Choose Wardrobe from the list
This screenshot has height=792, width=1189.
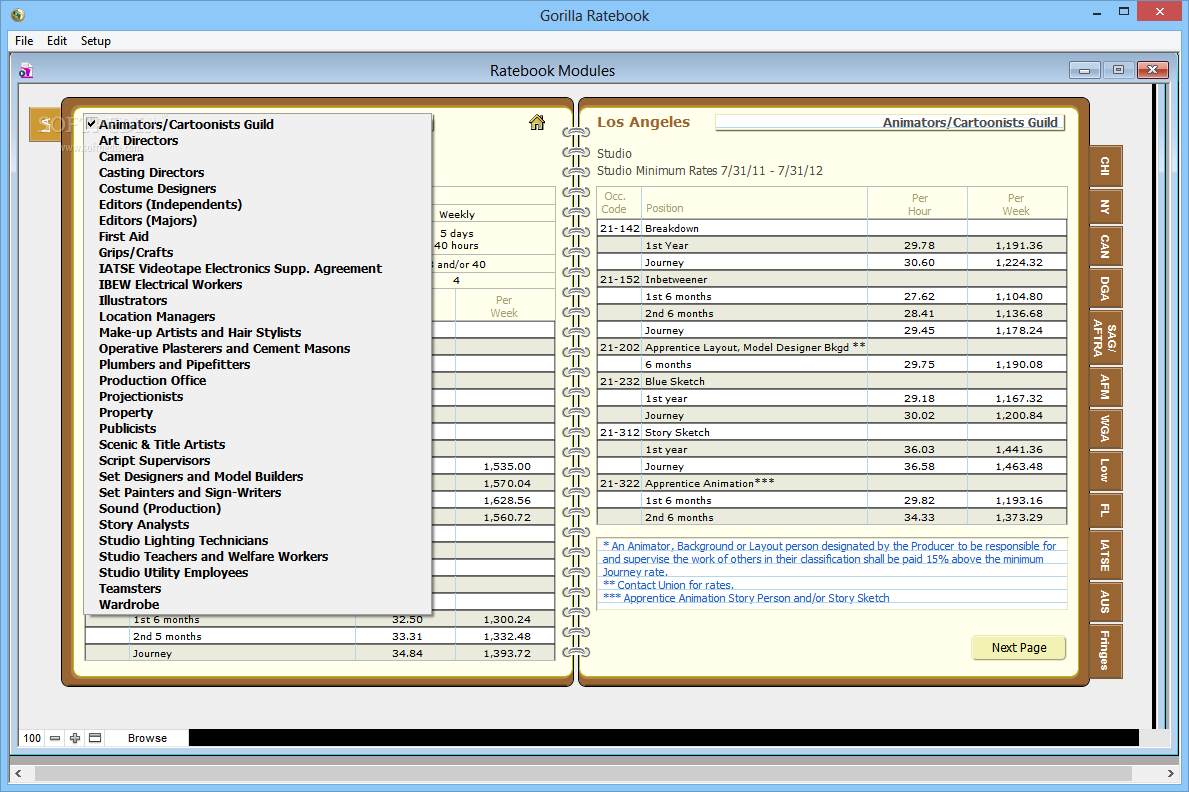258,605
